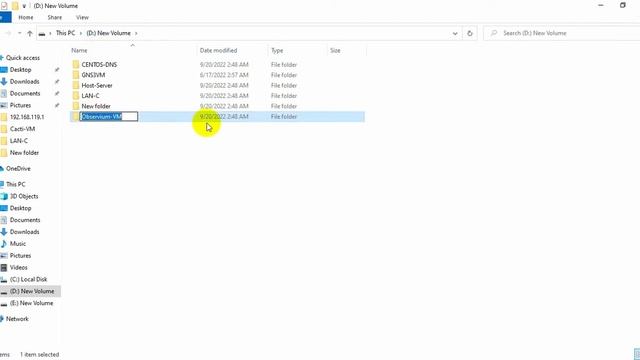Open Pictures under This PC

click(20, 256)
